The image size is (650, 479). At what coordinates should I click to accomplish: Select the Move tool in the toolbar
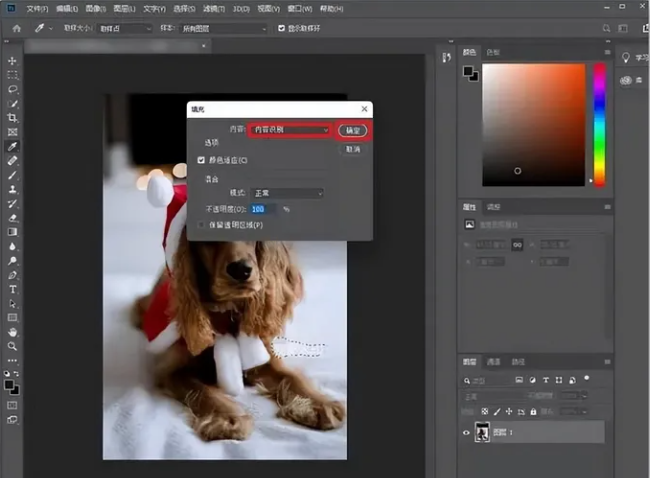[x=12, y=61]
